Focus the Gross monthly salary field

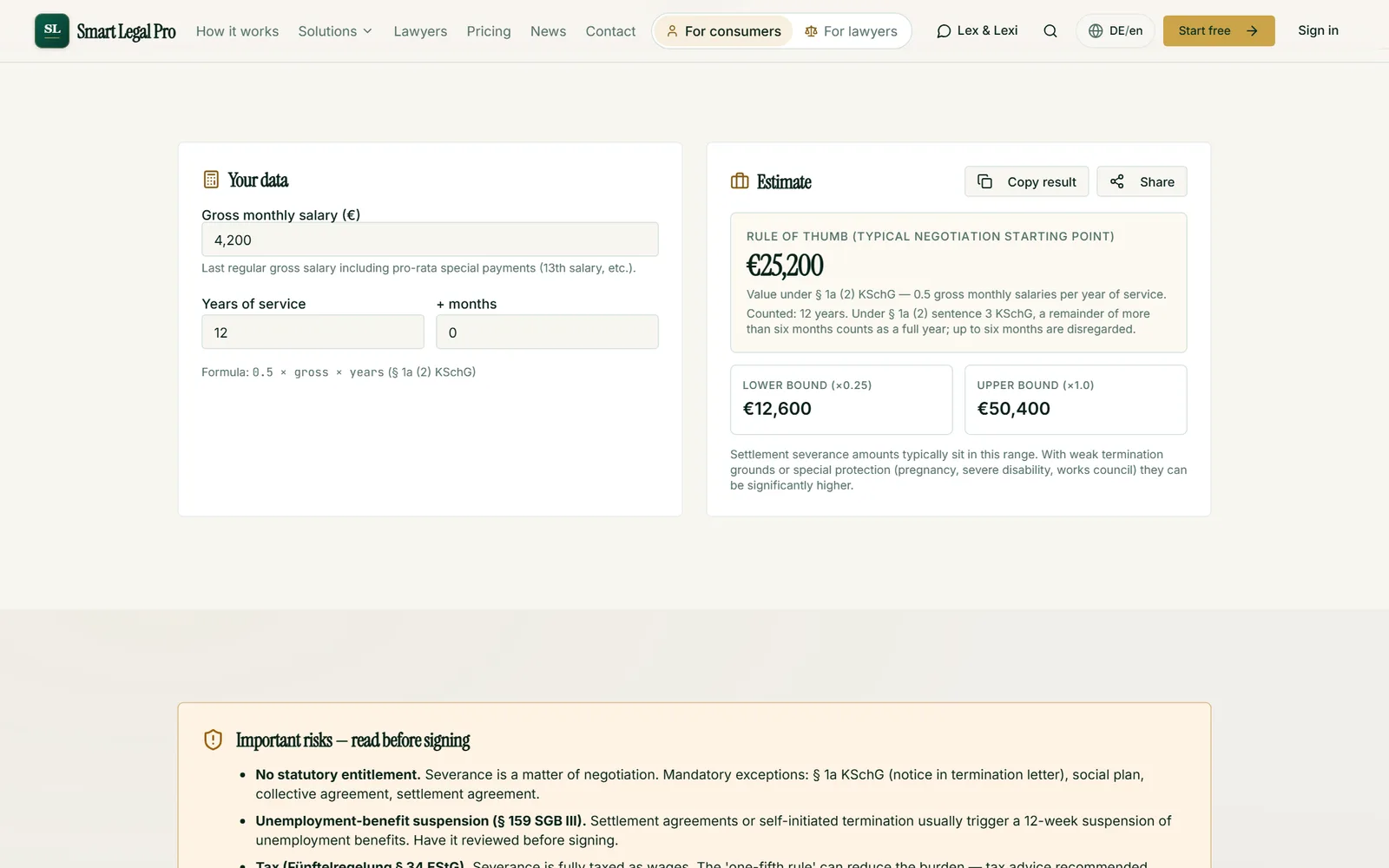(430, 240)
